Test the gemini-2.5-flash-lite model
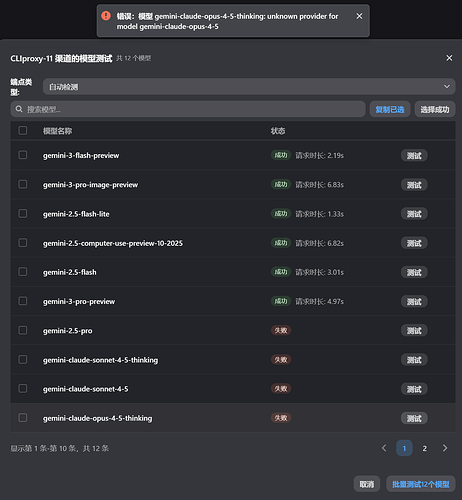Screen dimensions: 462x500 pos(414,214)
